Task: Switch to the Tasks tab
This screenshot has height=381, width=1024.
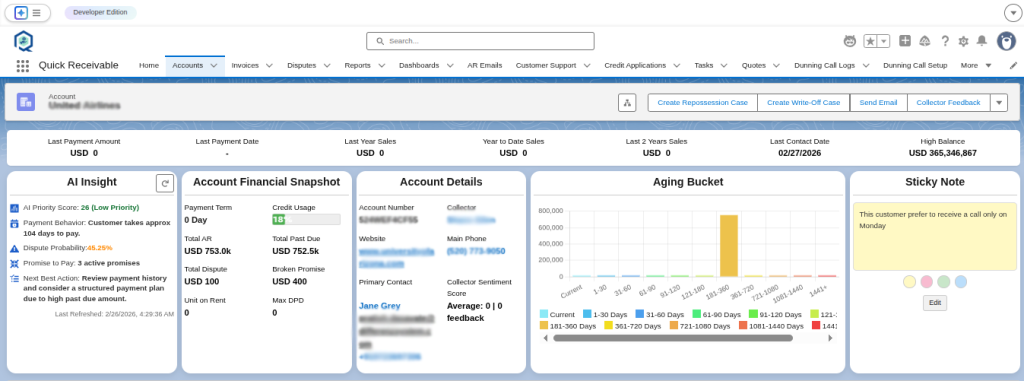Action: pos(703,65)
